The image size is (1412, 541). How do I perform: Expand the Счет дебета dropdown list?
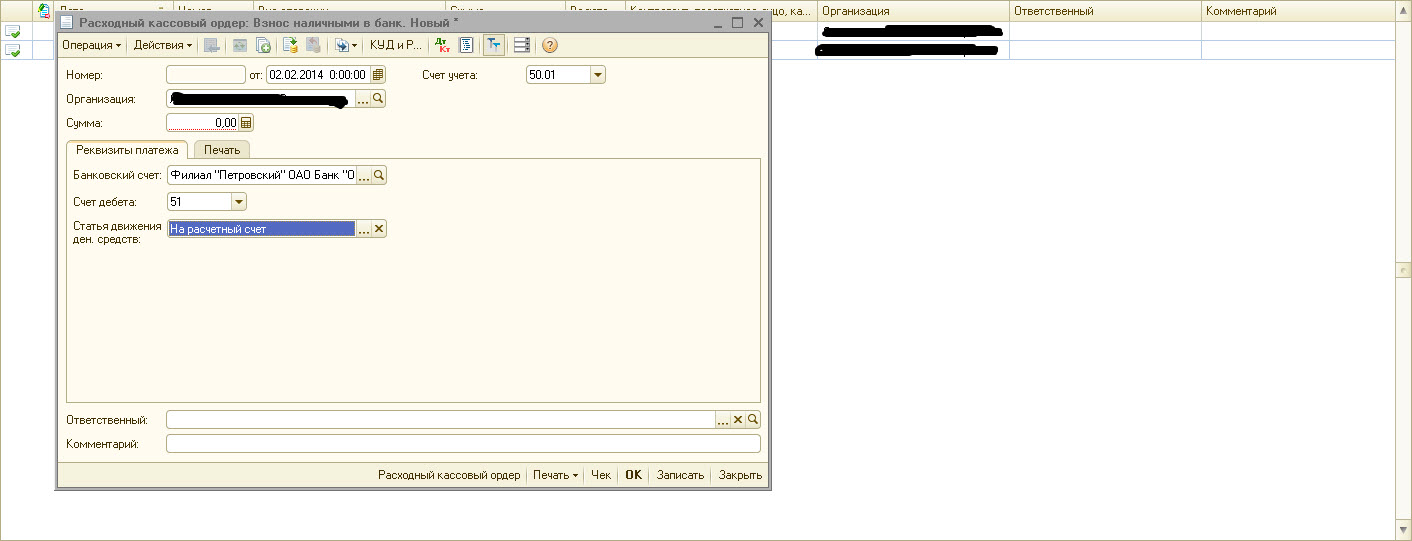238,202
